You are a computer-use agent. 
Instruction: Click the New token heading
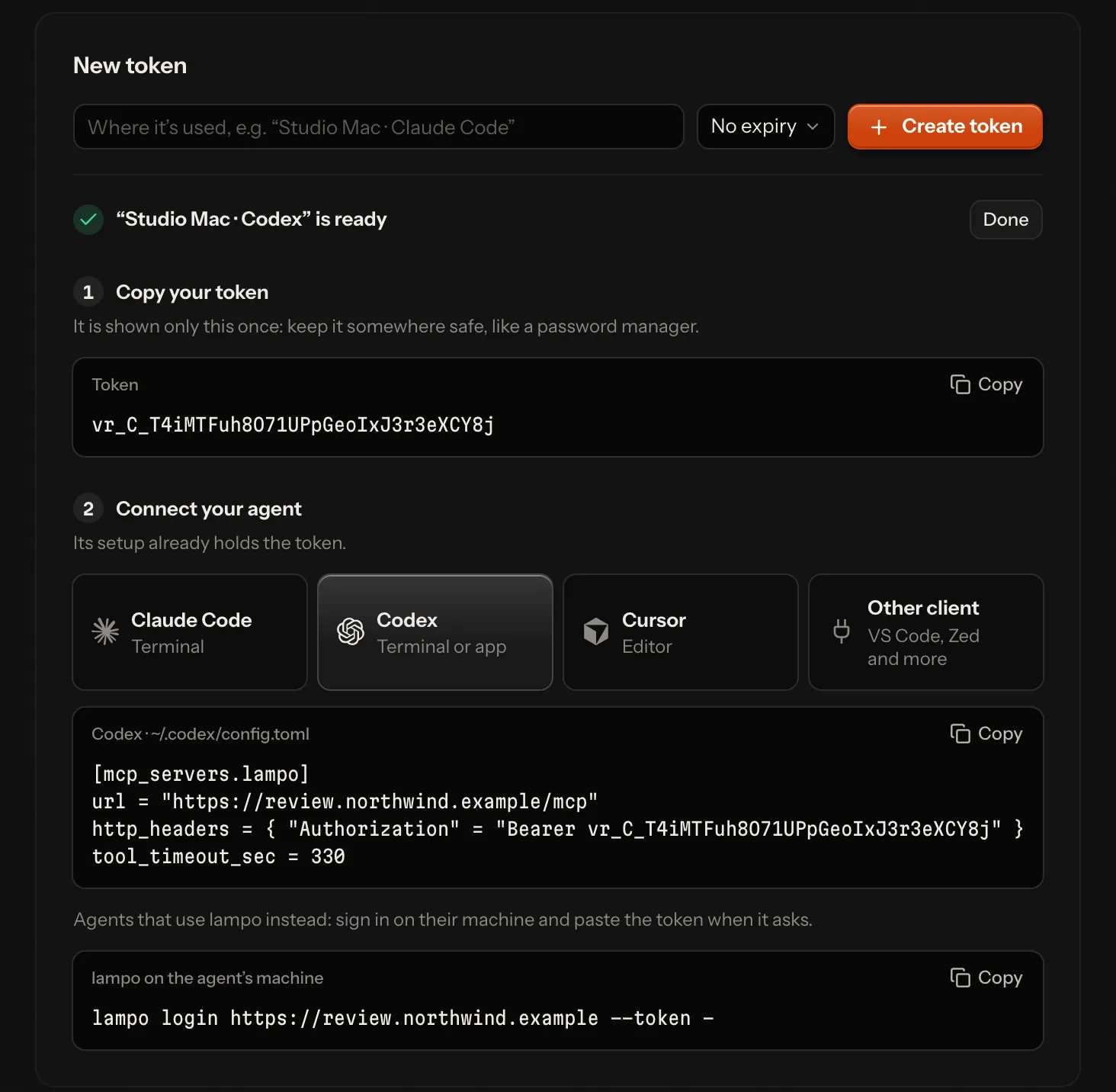[130, 66]
